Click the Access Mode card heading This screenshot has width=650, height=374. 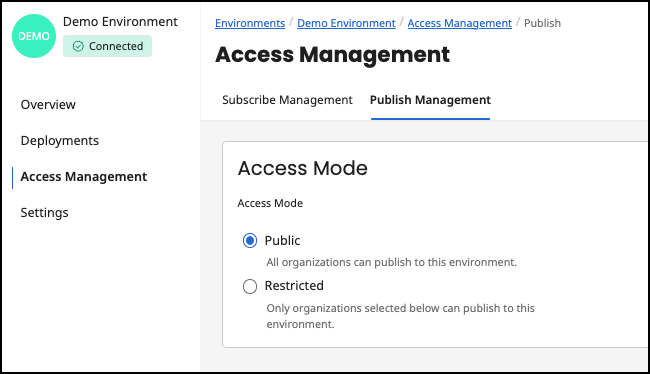click(x=303, y=168)
